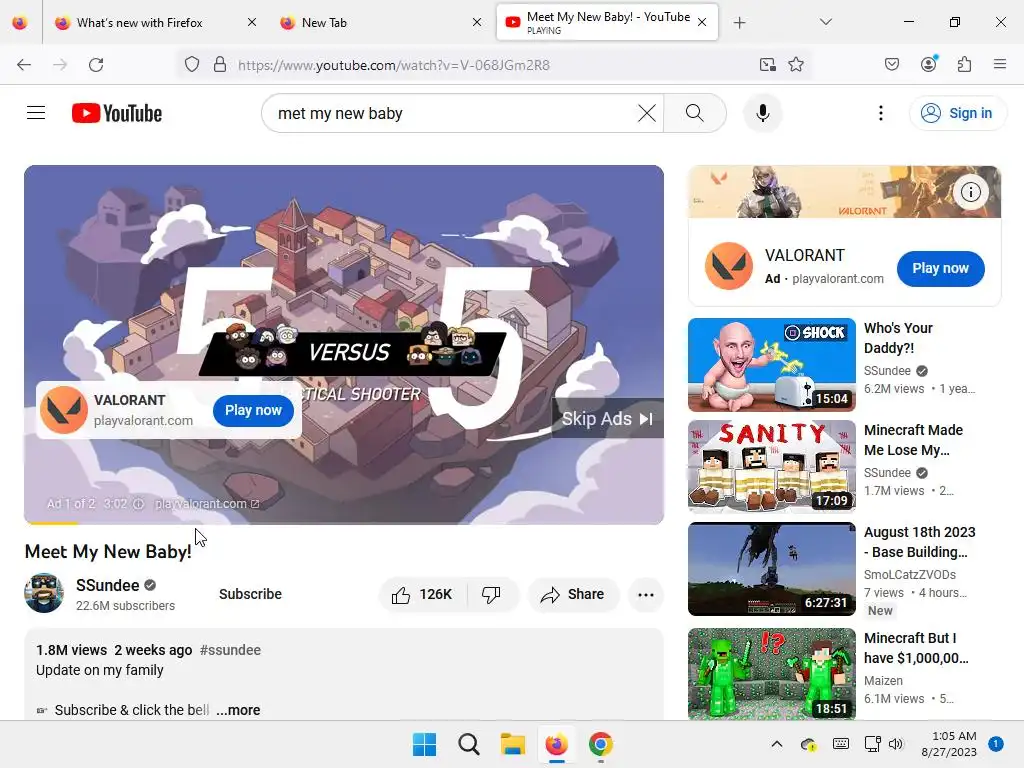The height and width of the screenshot is (768, 1024).
Task: Close What's new with Firefox tab
Action: (252, 22)
